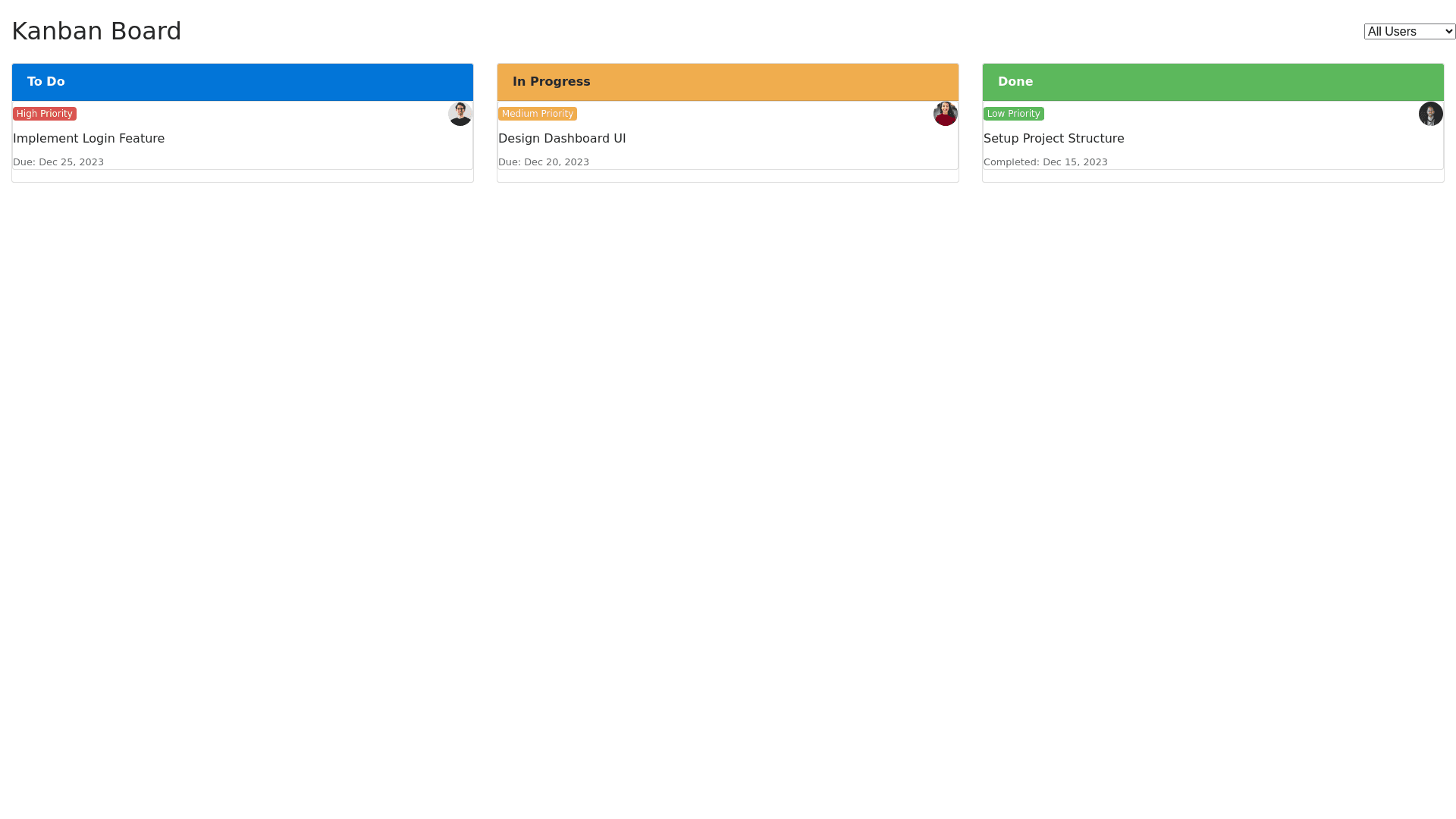This screenshot has width=1456, height=819.
Task: Click the High Priority badge
Action: click(45, 114)
